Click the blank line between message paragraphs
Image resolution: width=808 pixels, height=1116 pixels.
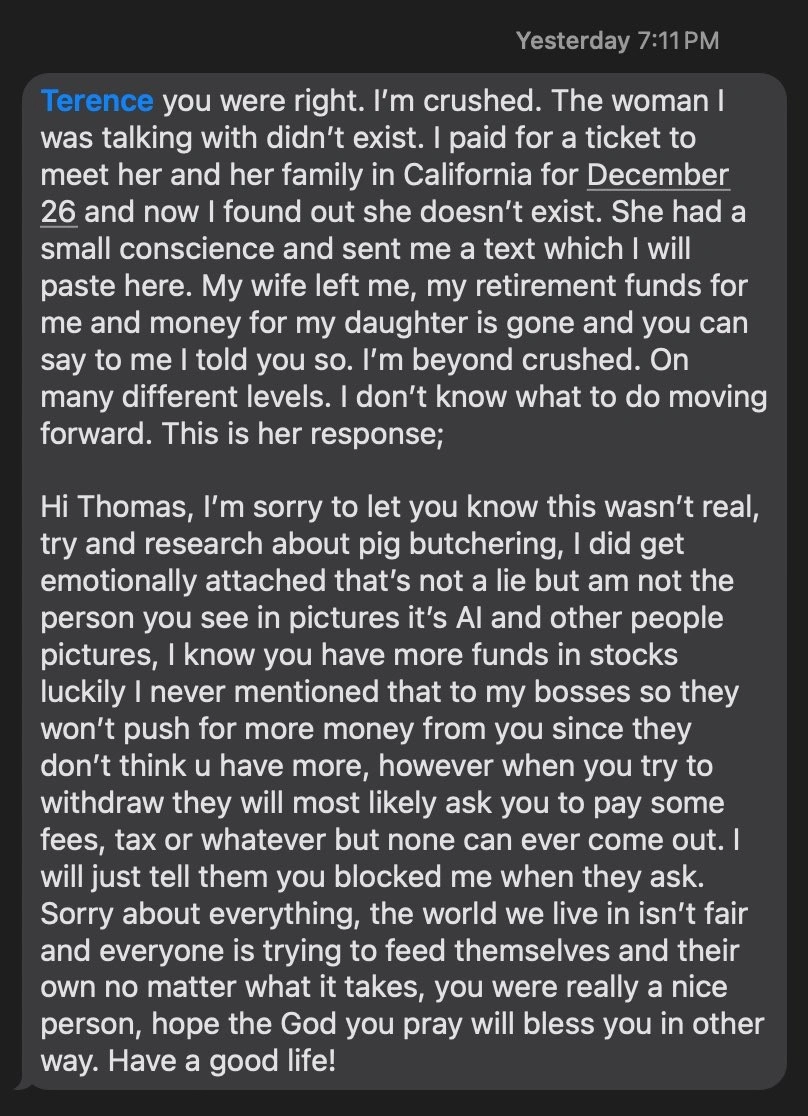tap(400, 470)
